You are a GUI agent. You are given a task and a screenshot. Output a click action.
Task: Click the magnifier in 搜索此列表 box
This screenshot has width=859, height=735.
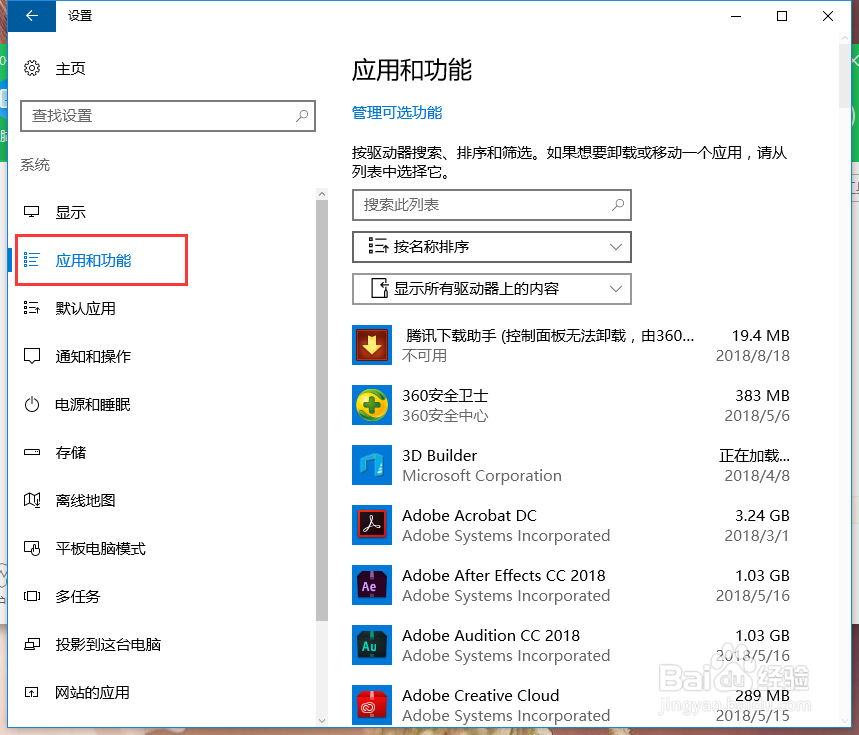pyautogui.click(x=618, y=205)
